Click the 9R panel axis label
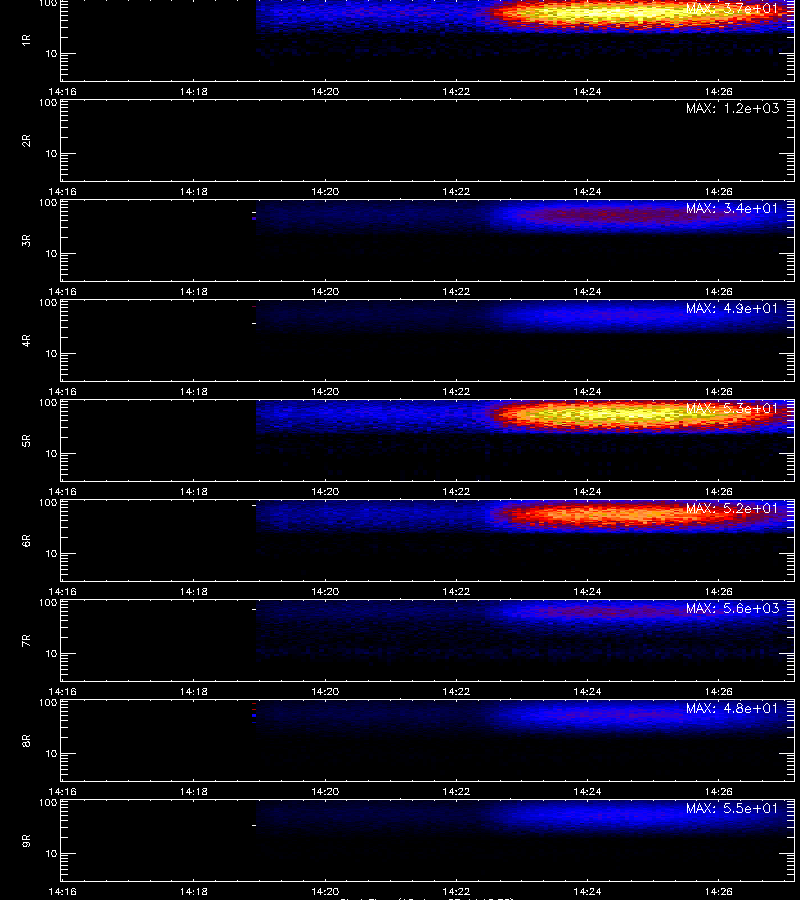The width and height of the screenshot is (800, 900). click(26, 840)
